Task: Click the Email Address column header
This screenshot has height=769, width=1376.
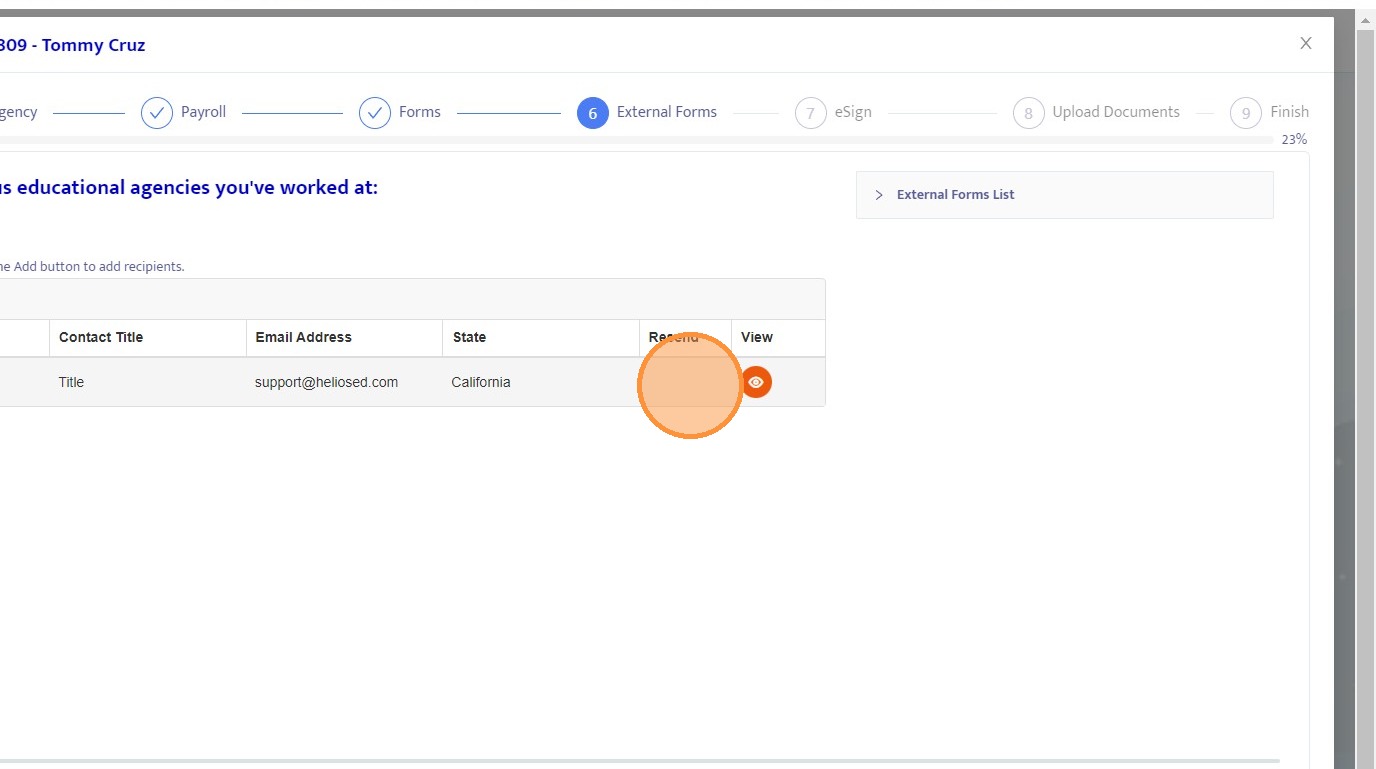Action: click(344, 338)
